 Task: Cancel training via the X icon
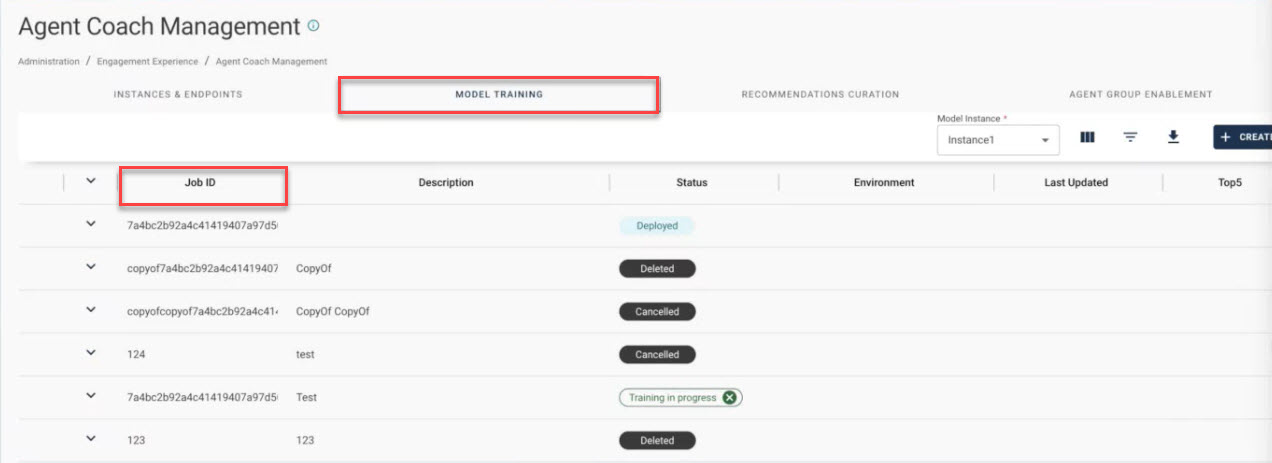pyautogui.click(x=730, y=398)
